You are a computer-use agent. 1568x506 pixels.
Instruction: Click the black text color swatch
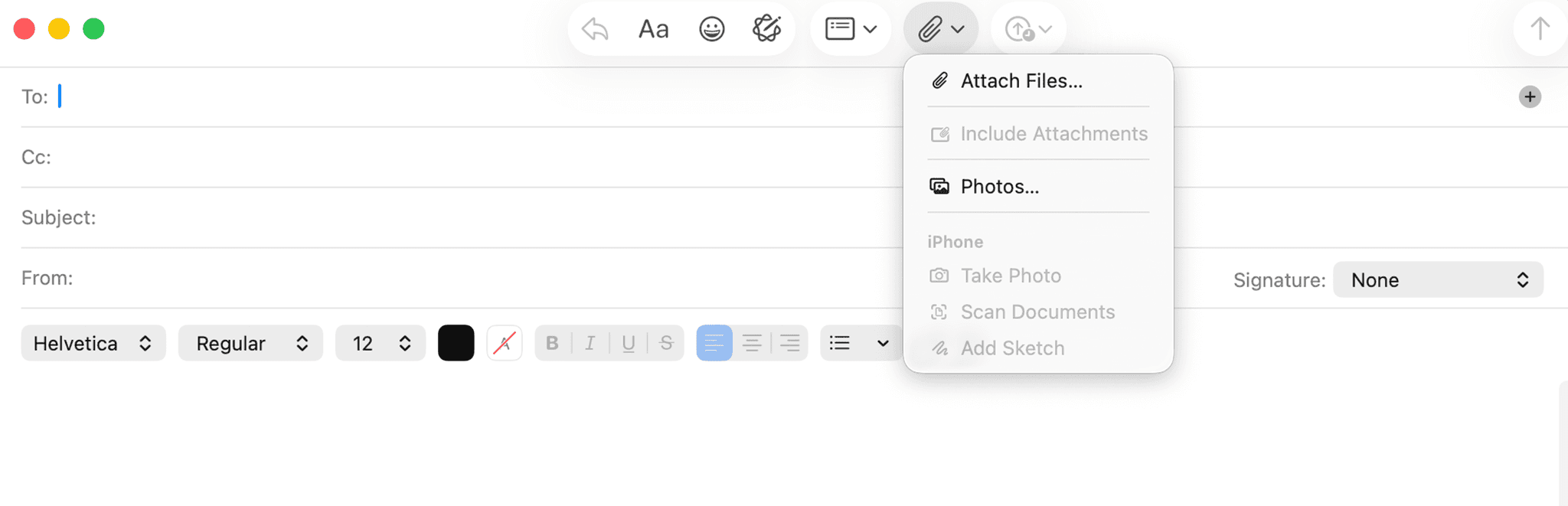click(x=456, y=343)
